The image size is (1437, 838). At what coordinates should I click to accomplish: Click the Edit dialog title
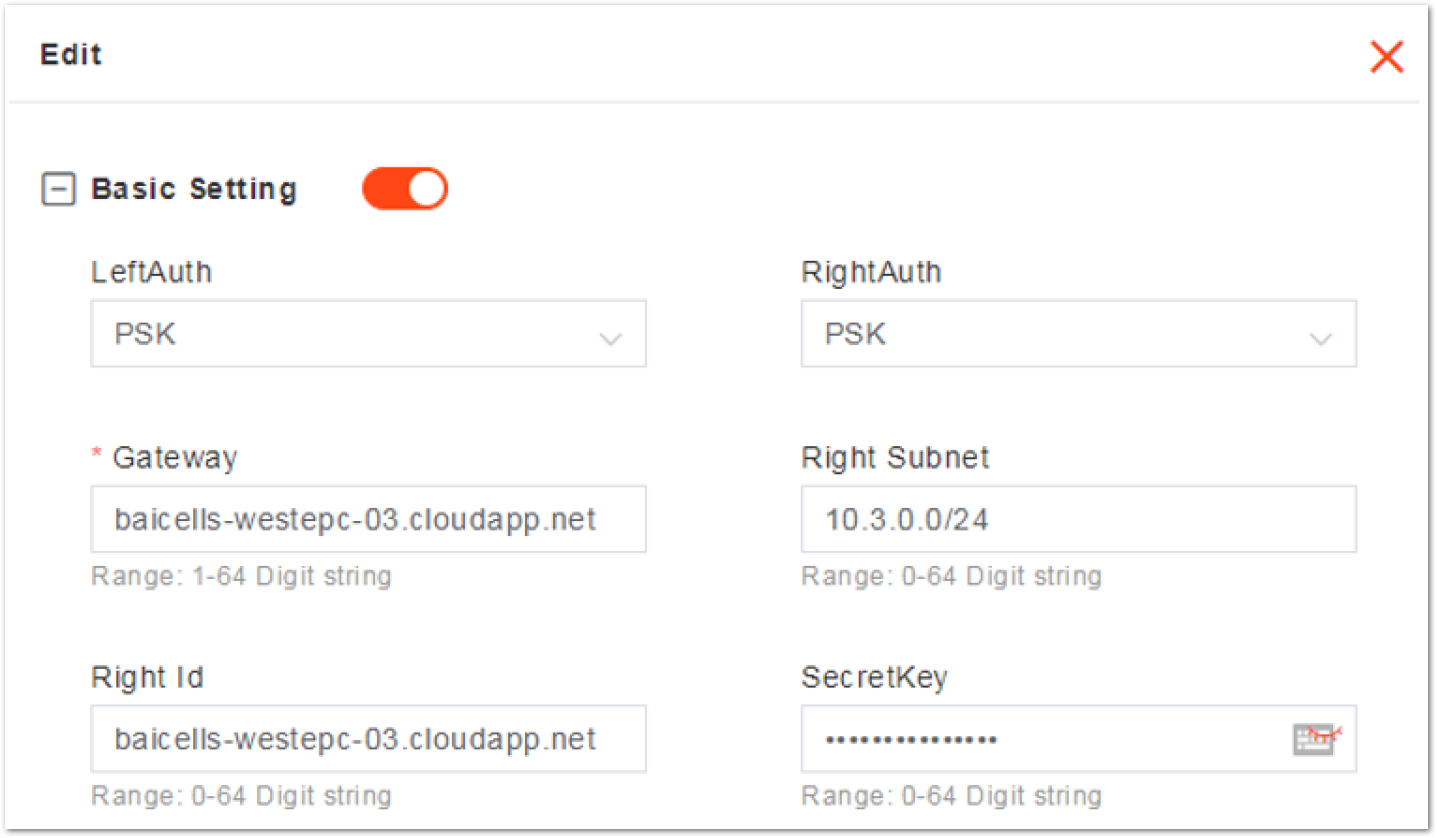pyautogui.click(x=71, y=54)
